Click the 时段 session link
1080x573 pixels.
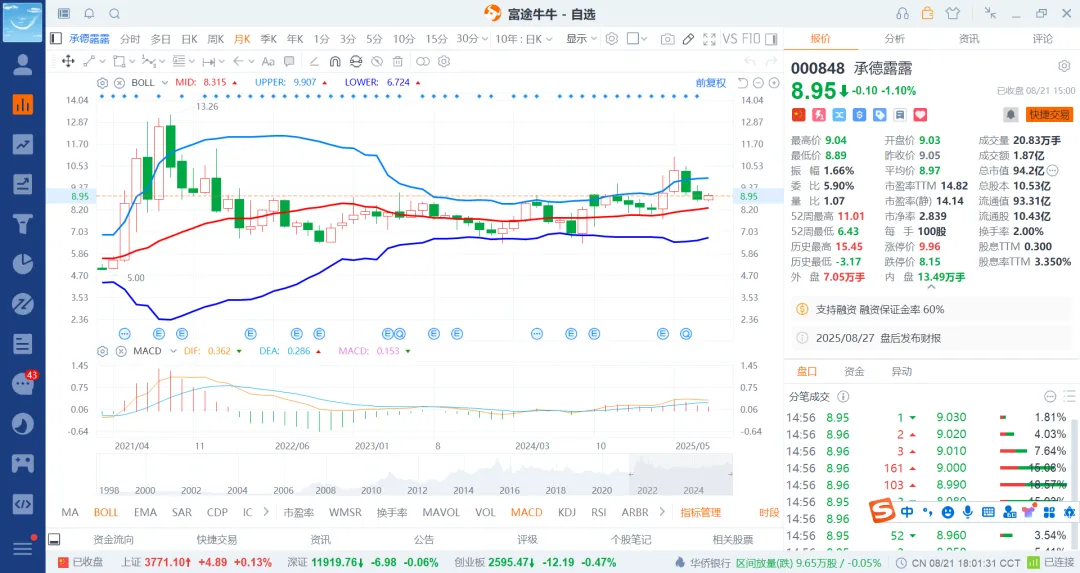click(x=769, y=512)
